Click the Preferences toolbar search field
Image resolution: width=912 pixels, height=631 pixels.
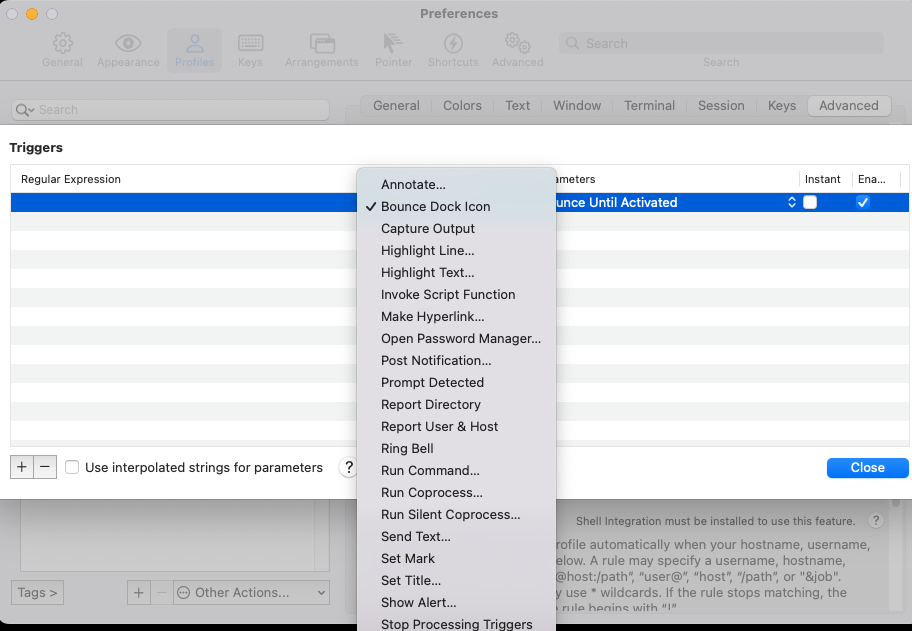pyautogui.click(x=721, y=44)
